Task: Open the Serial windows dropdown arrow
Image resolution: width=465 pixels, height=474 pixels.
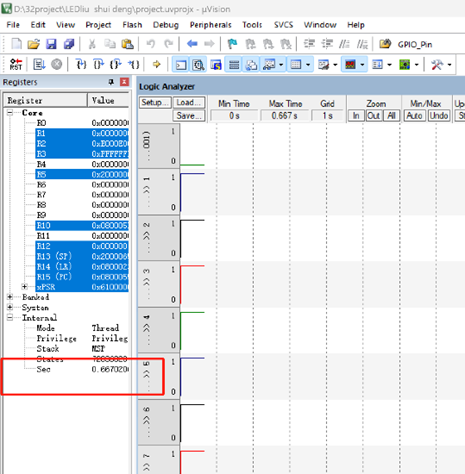Action: (x=335, y=65)
